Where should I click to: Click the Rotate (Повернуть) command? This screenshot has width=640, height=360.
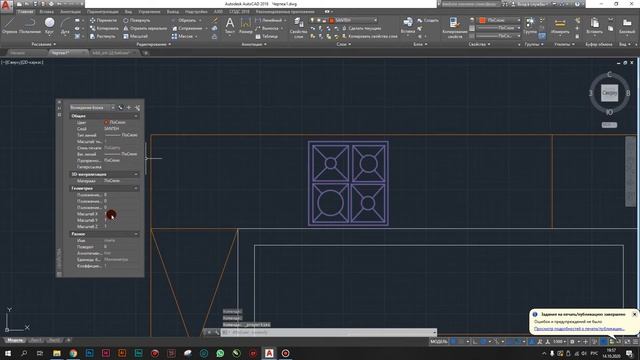(137, 20)
